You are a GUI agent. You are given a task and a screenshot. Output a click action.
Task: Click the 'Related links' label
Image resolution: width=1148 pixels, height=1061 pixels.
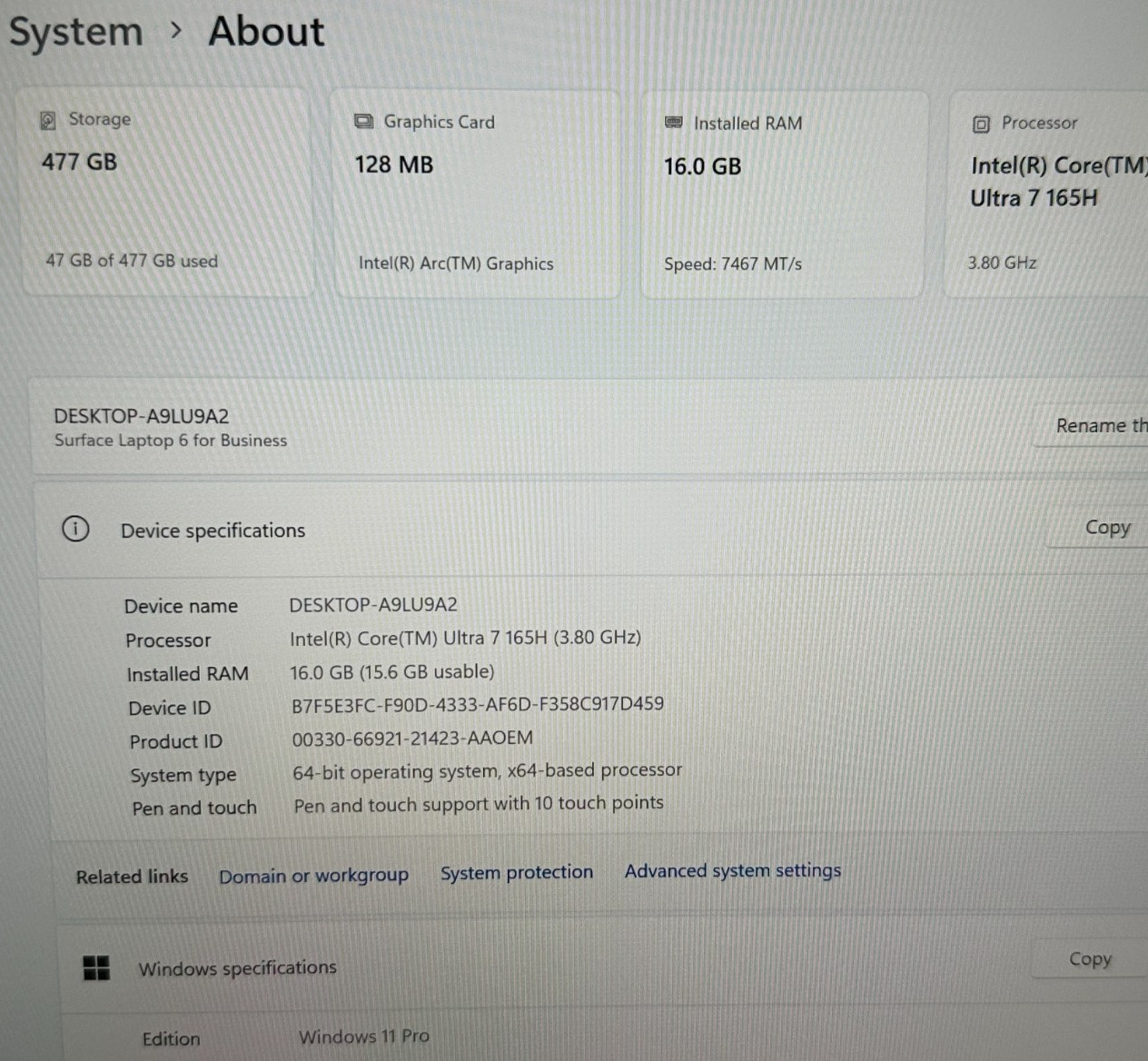pyautogui.click(x=132, y=877)
